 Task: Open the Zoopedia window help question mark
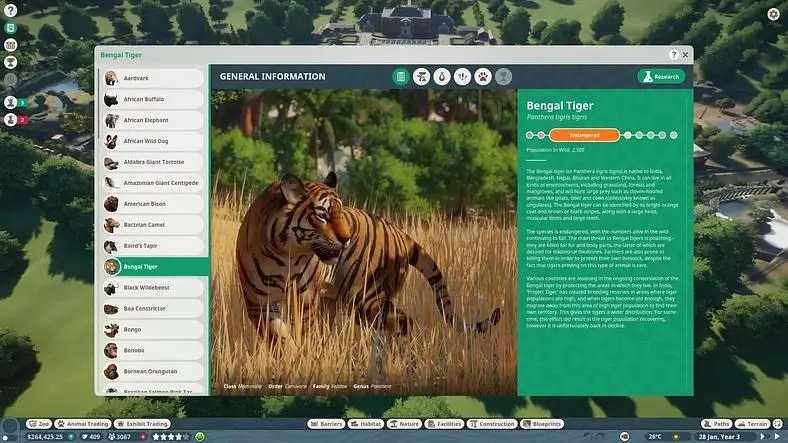pyautogui.click(x=673, y=55)
